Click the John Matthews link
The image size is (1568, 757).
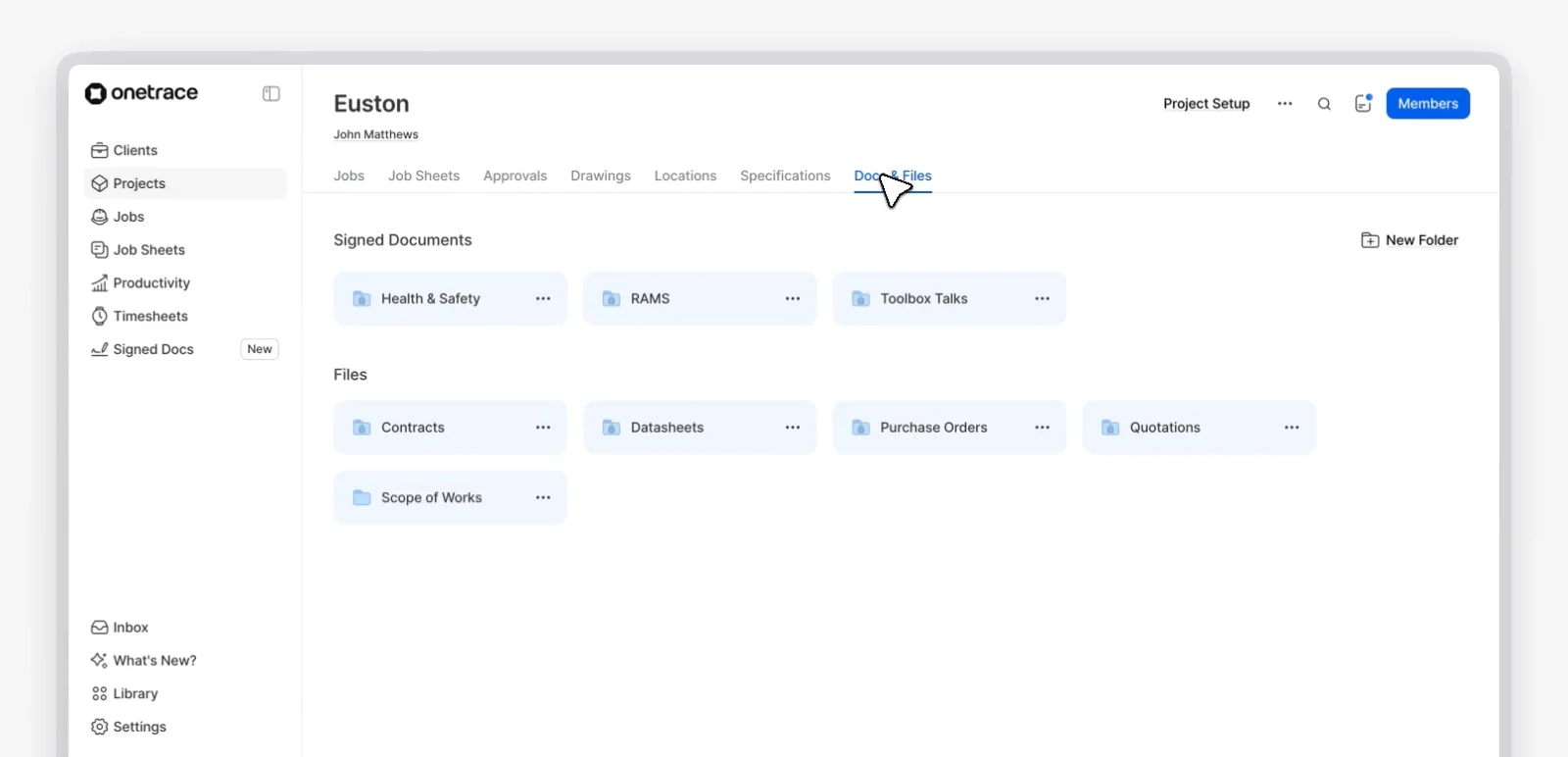(375, 134)
